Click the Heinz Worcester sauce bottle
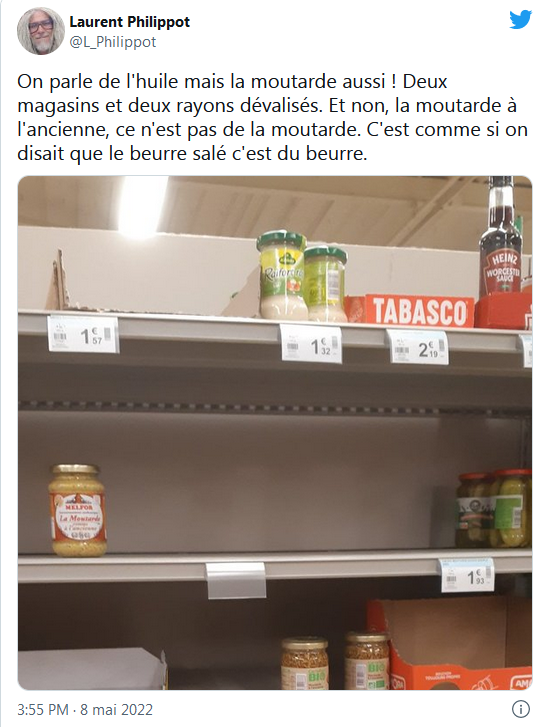The width and height of the screenshot is (543, 727). 501,236
